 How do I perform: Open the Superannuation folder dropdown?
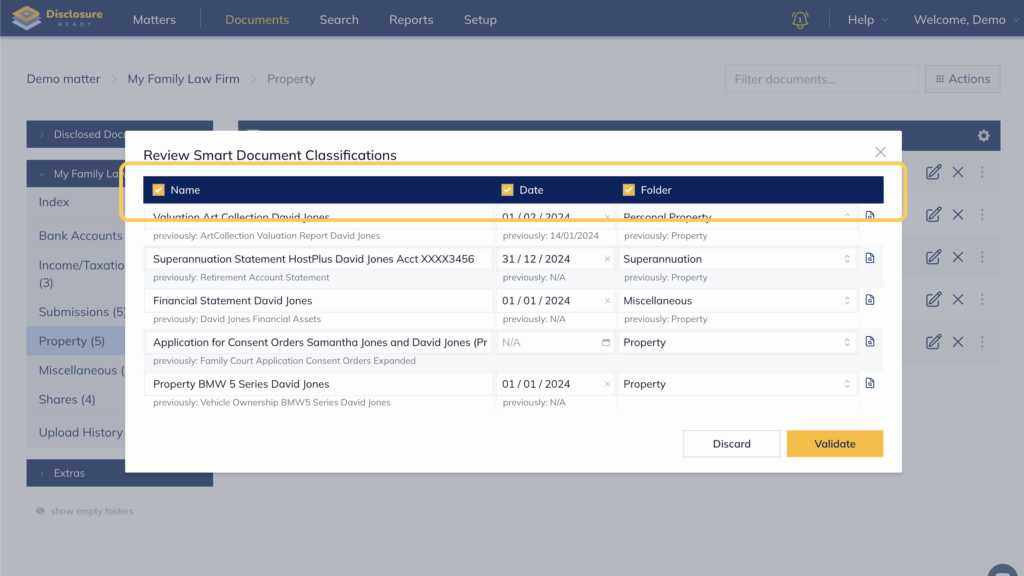(737, 259)
